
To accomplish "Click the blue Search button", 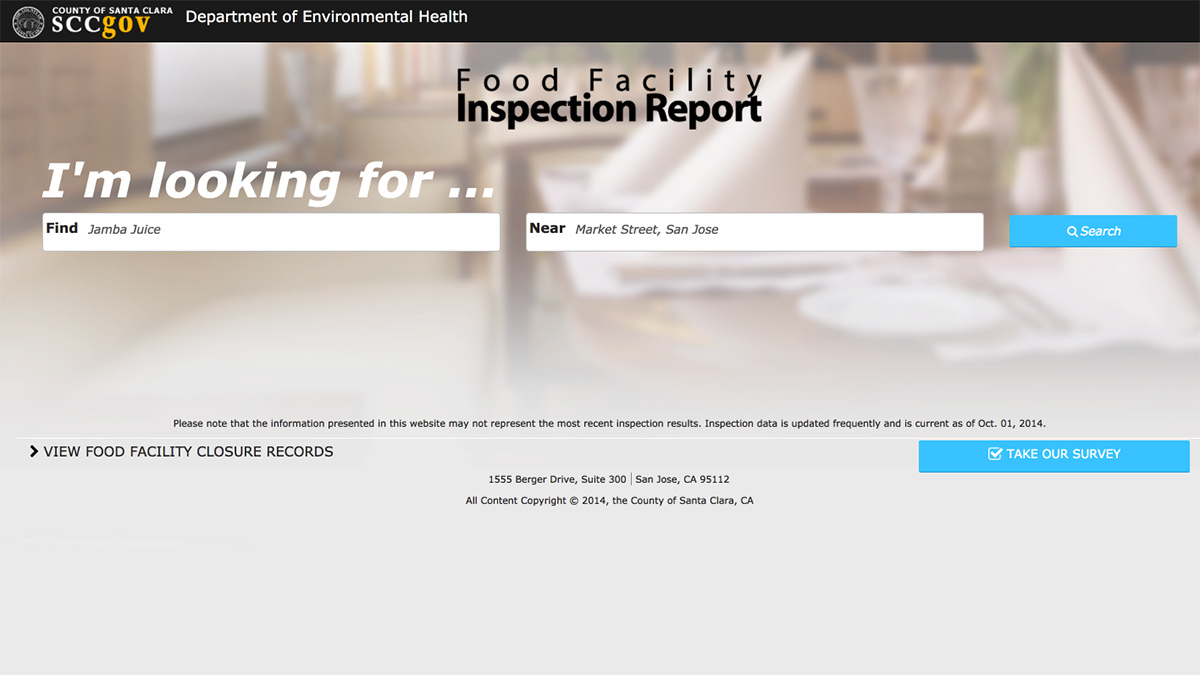I will [x=1093, y=231].
